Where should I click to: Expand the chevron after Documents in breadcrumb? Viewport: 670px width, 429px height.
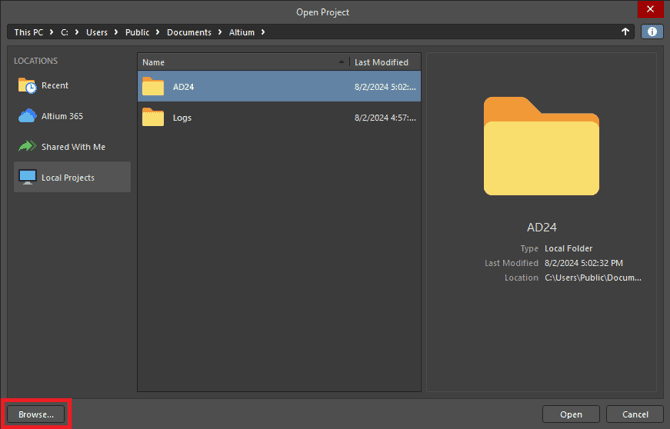click(220, 32)
